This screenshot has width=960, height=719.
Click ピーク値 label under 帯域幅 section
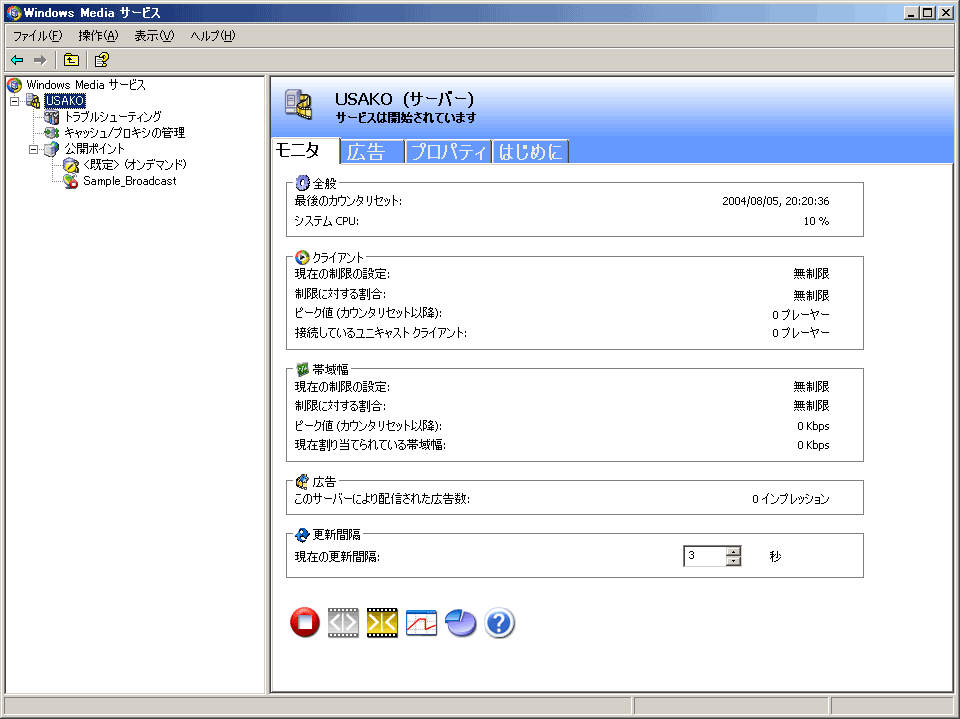point(369,426)
